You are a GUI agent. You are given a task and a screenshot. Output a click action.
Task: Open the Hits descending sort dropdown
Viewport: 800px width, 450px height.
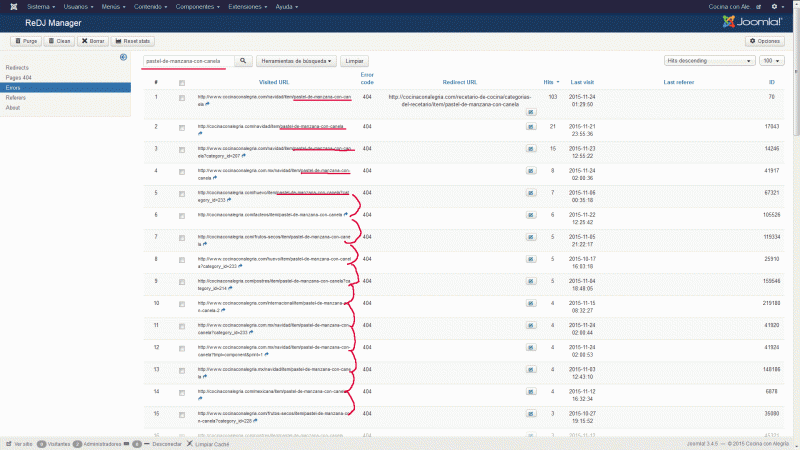click(x=709, y=61)
